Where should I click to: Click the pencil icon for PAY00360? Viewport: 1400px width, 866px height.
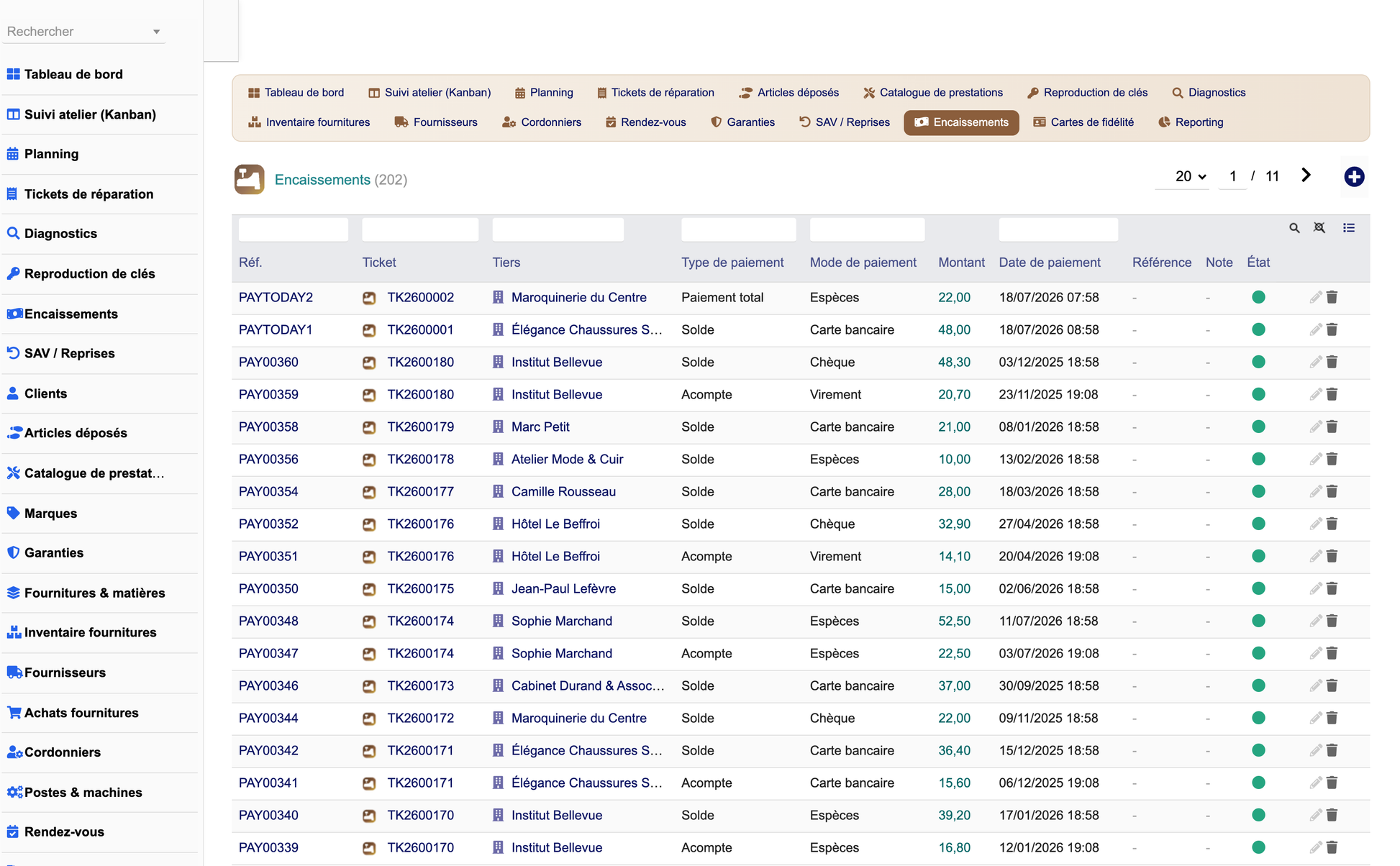tap(1316, 362)
